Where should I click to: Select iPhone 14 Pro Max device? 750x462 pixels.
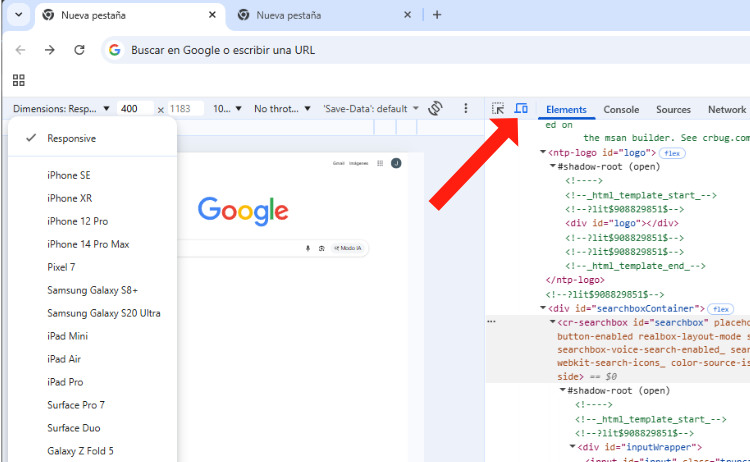pyautogui.click(x=93, y=244)
